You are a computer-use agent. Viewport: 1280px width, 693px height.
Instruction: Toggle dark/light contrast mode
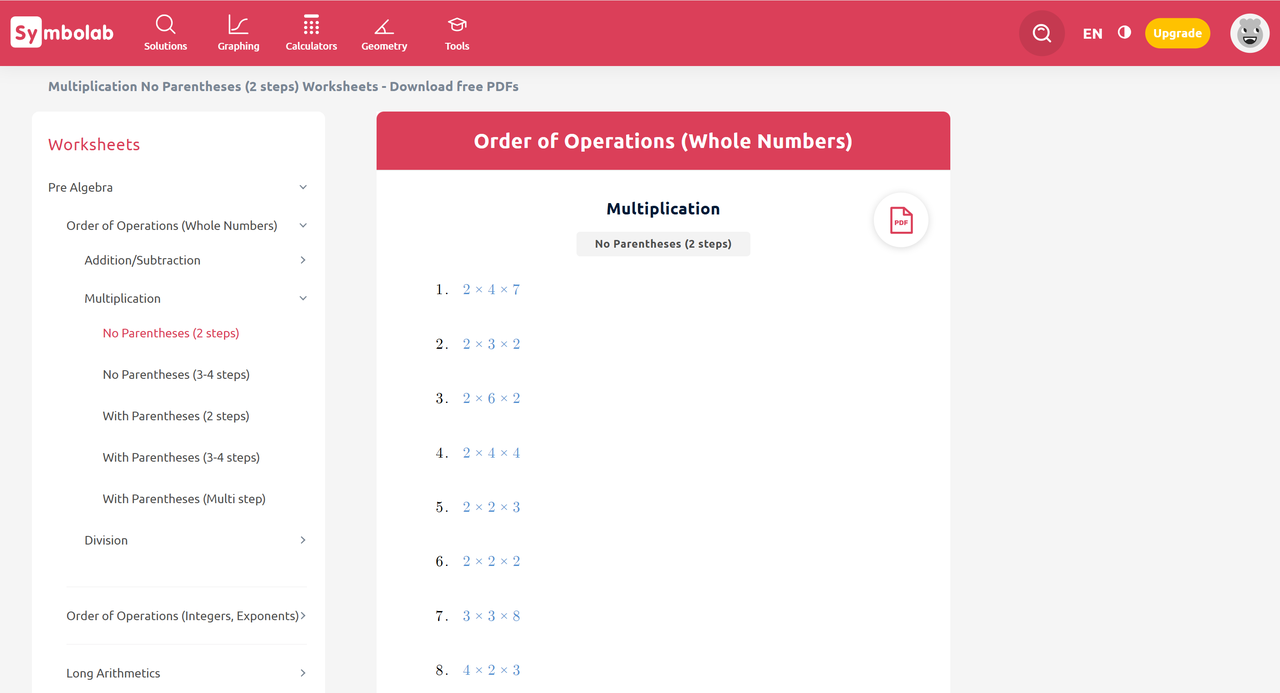pos(1124,33)
